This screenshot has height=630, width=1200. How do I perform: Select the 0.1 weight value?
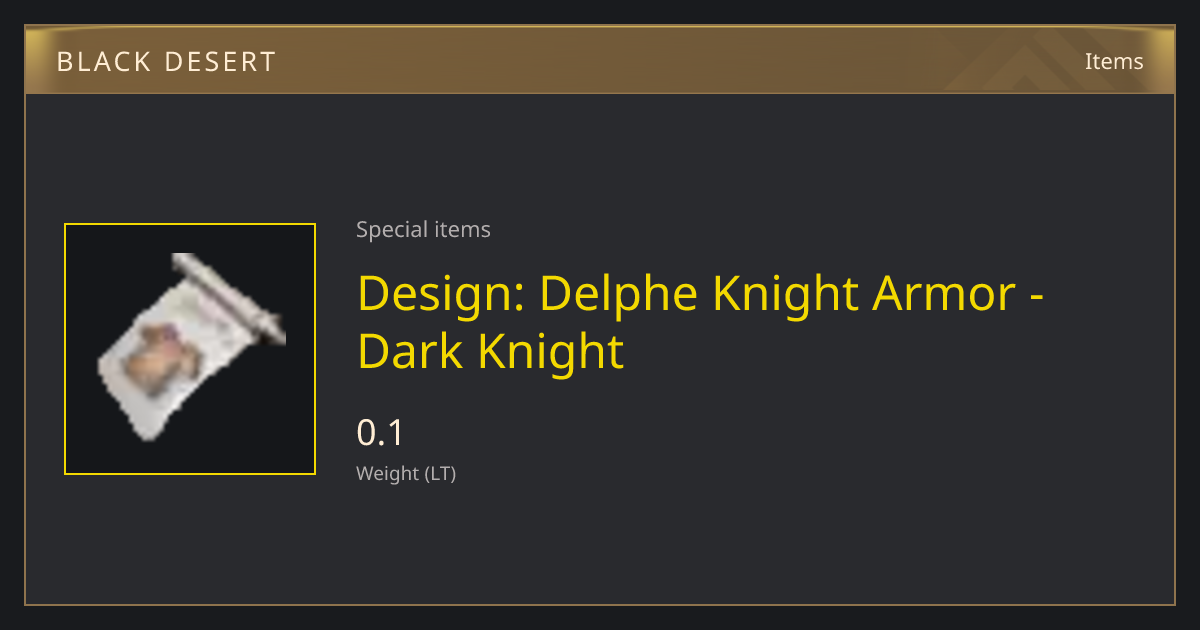[380, 433]
